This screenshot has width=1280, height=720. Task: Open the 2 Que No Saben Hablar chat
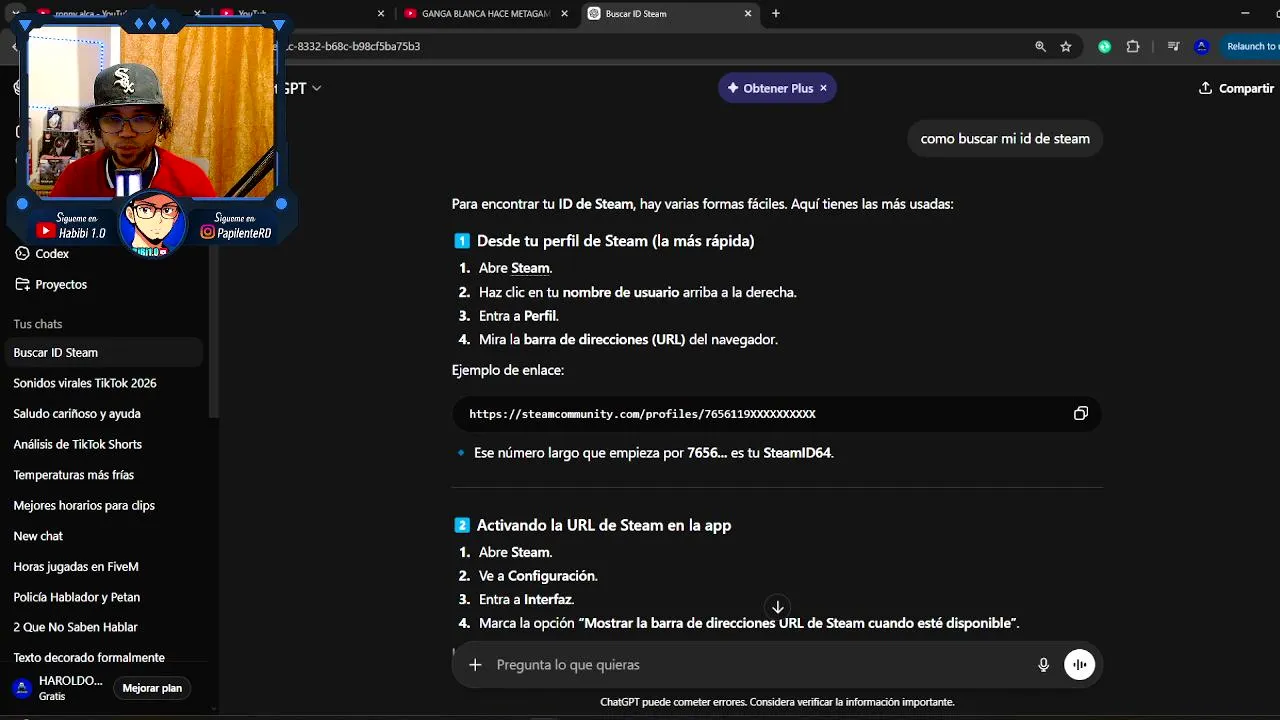point(104,627)
